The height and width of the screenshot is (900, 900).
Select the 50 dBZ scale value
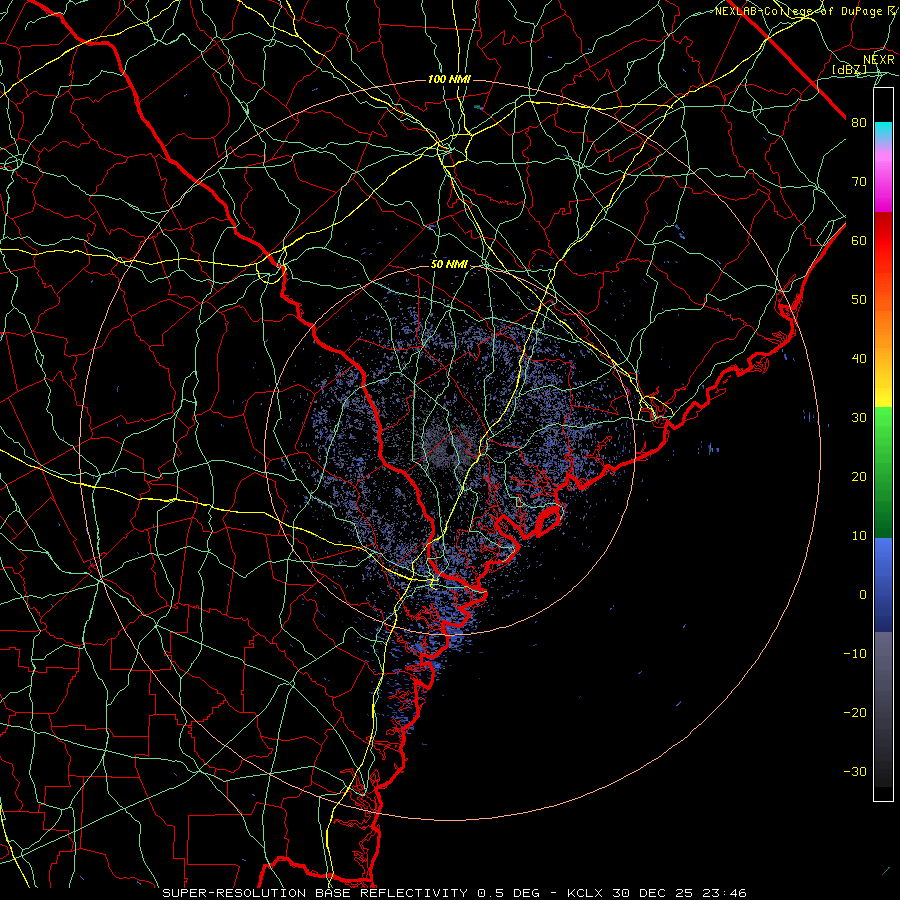tap(859, 300)
